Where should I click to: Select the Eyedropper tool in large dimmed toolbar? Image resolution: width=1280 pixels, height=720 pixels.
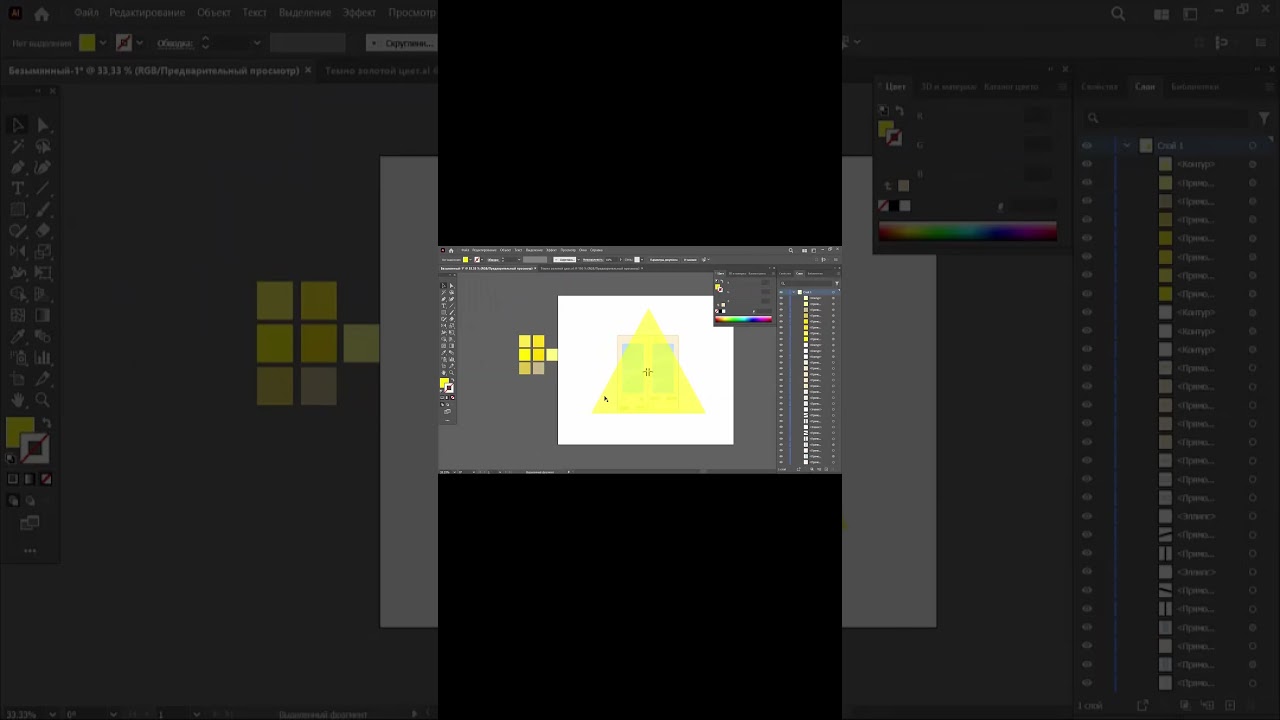pos(18,336)
